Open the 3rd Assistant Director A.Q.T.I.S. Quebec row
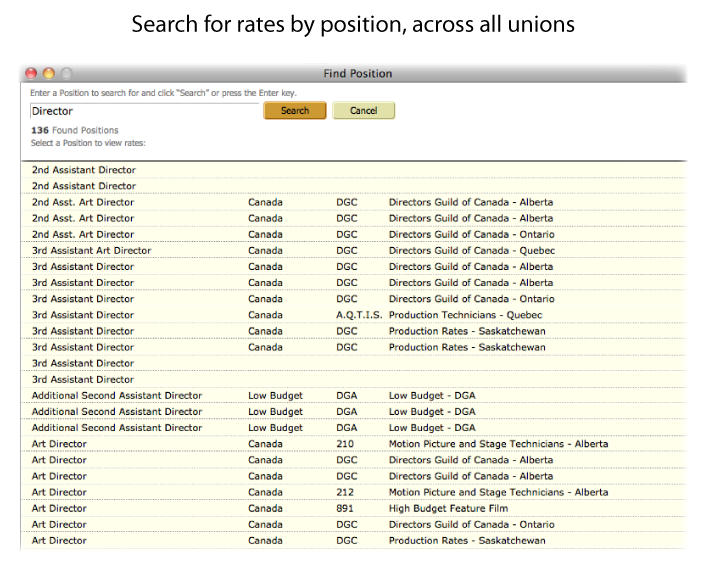 coord(354,315)
